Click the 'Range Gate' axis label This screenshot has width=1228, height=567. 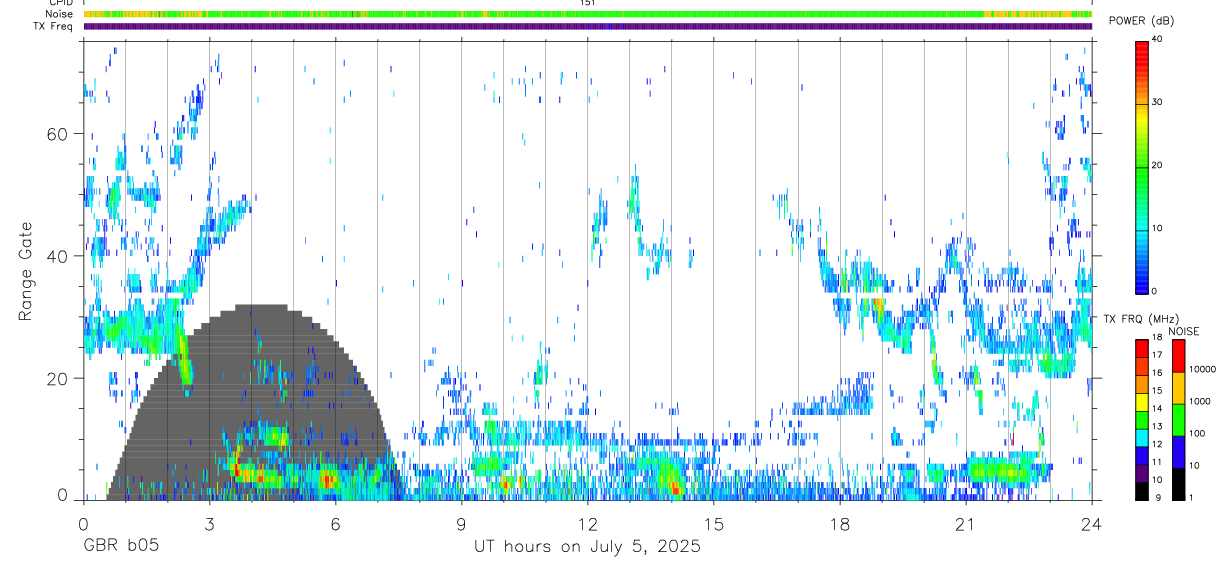(24, 271)
